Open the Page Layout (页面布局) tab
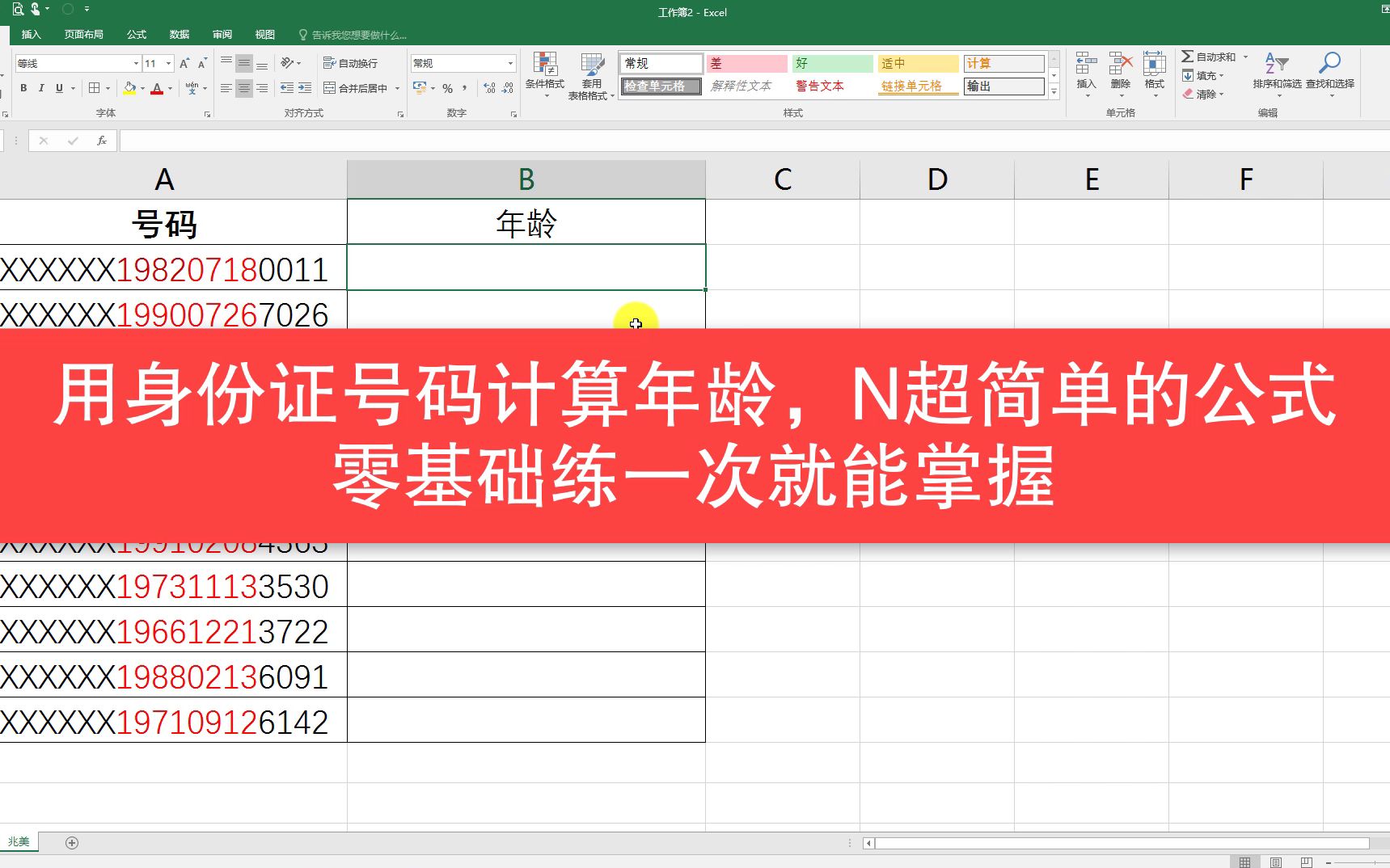 pyautogui.click(x=84, y=35)
